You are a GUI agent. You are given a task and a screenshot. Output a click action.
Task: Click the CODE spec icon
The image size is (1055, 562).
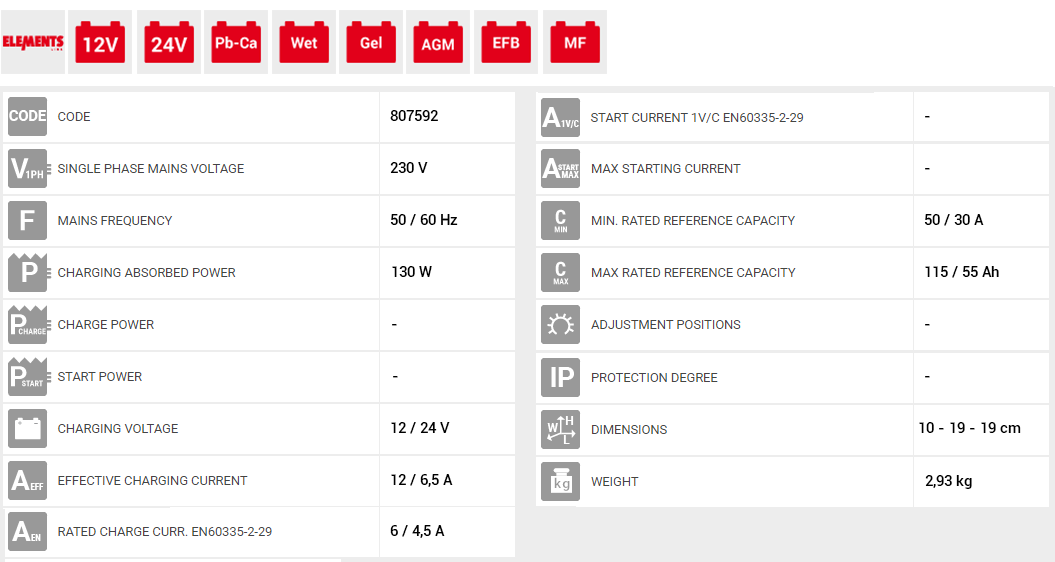tap(27, 116)
